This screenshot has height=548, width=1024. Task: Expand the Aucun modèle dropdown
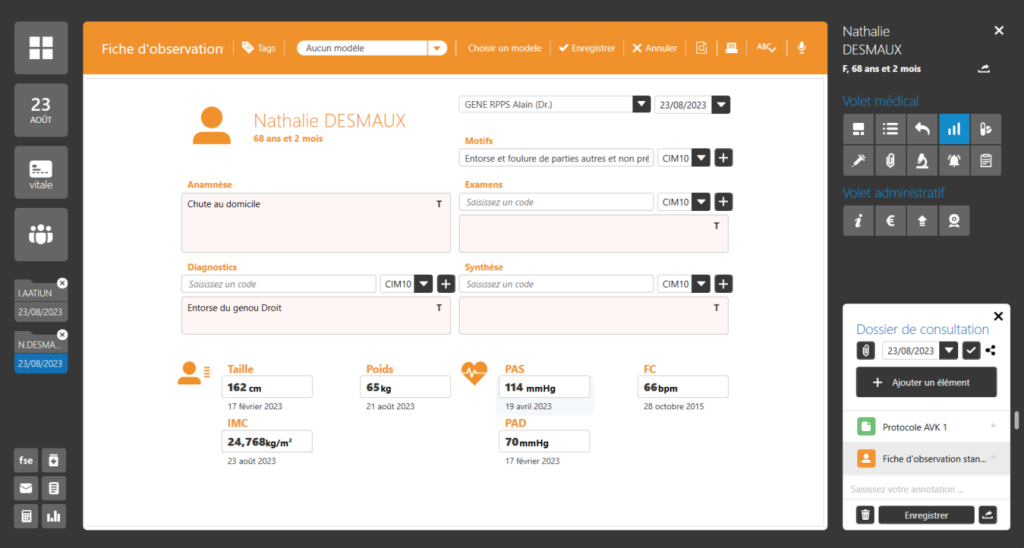click(436, 48)
